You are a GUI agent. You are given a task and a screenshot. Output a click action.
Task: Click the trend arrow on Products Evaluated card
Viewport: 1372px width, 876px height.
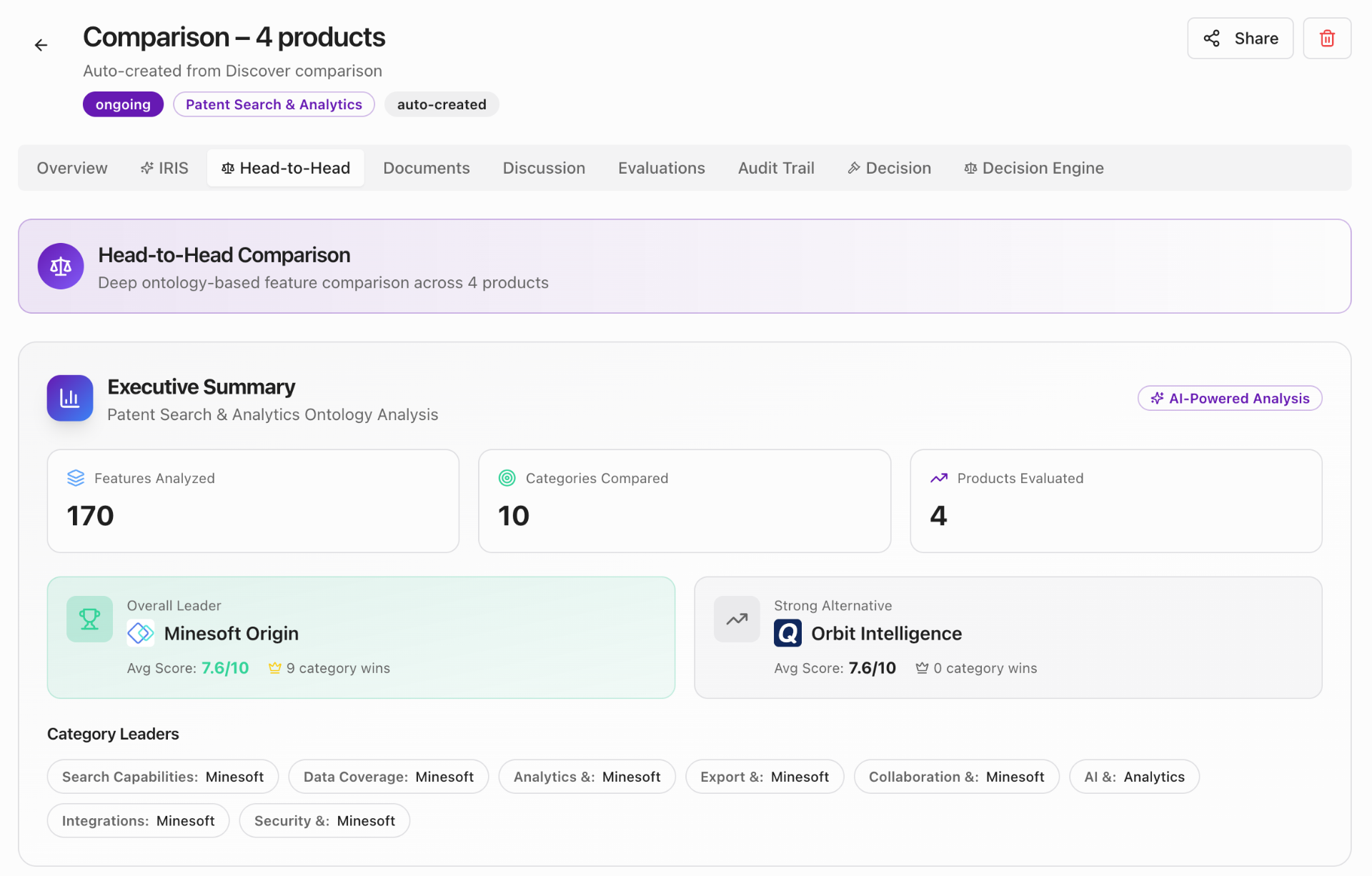(939, 478)
